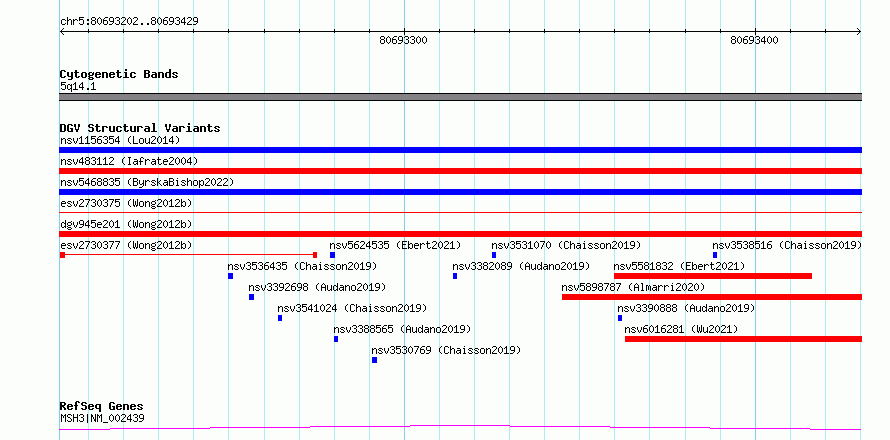Click the nsv5624535 (Ebert2021) label

tap(396, 245)
